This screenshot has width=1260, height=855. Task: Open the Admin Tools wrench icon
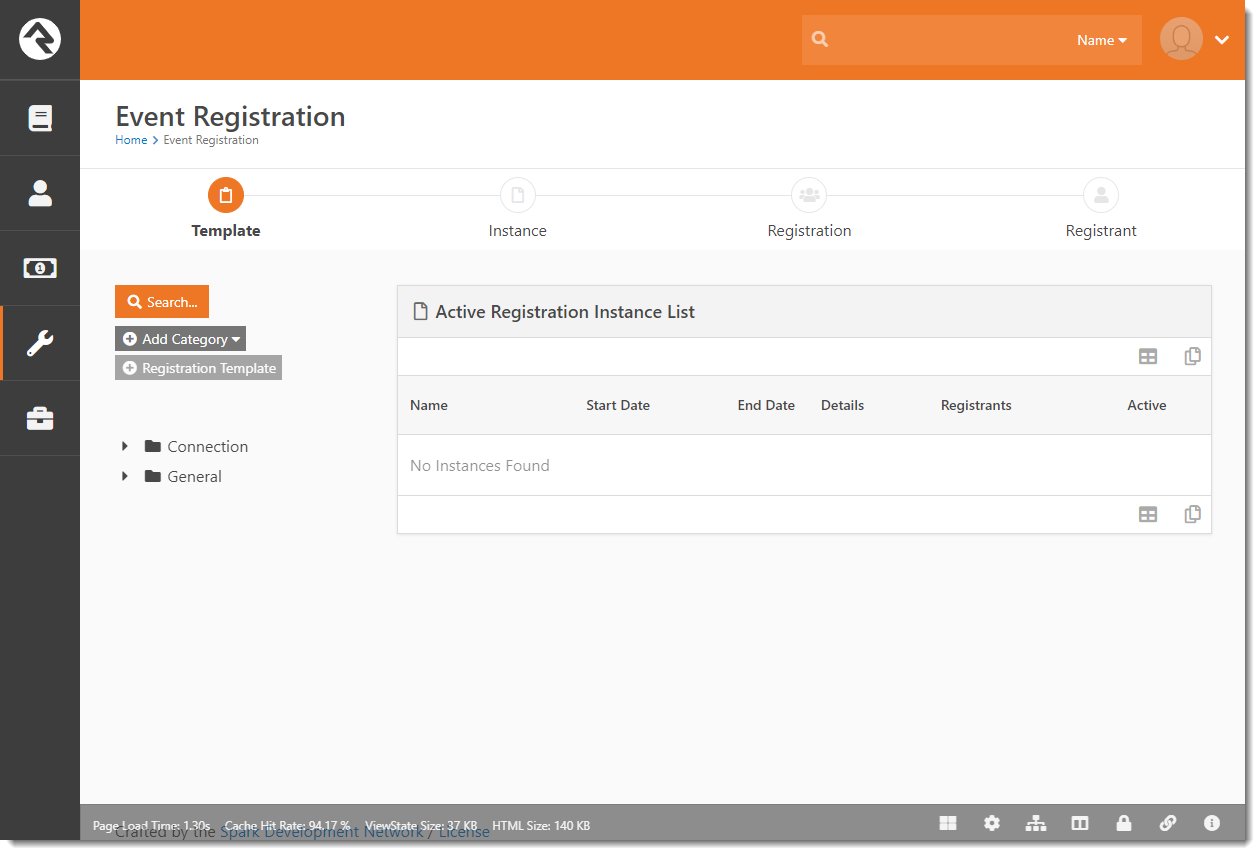pos(40,343)
